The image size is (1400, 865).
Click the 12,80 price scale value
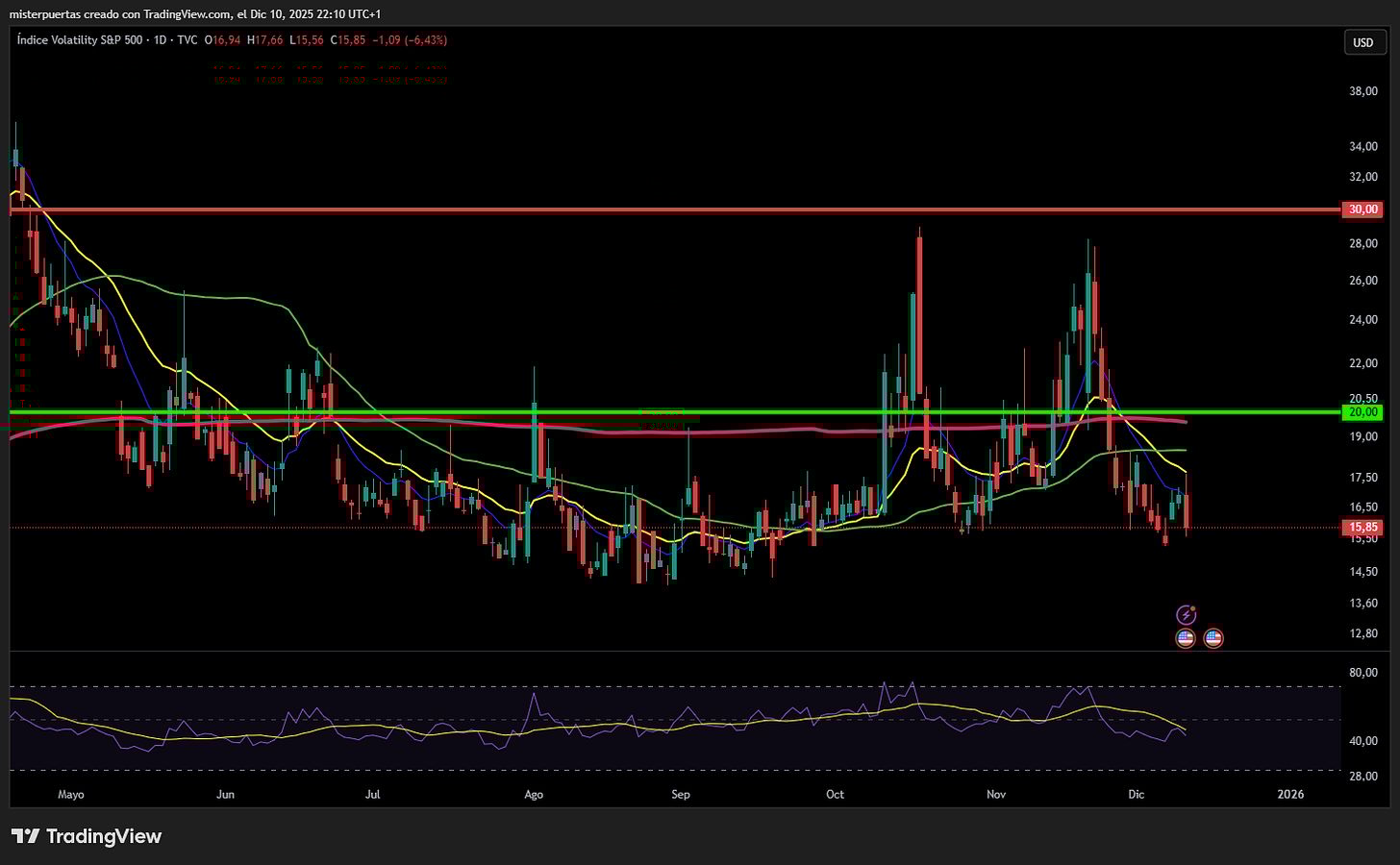pyautogui.click(x=1363, y=633)
